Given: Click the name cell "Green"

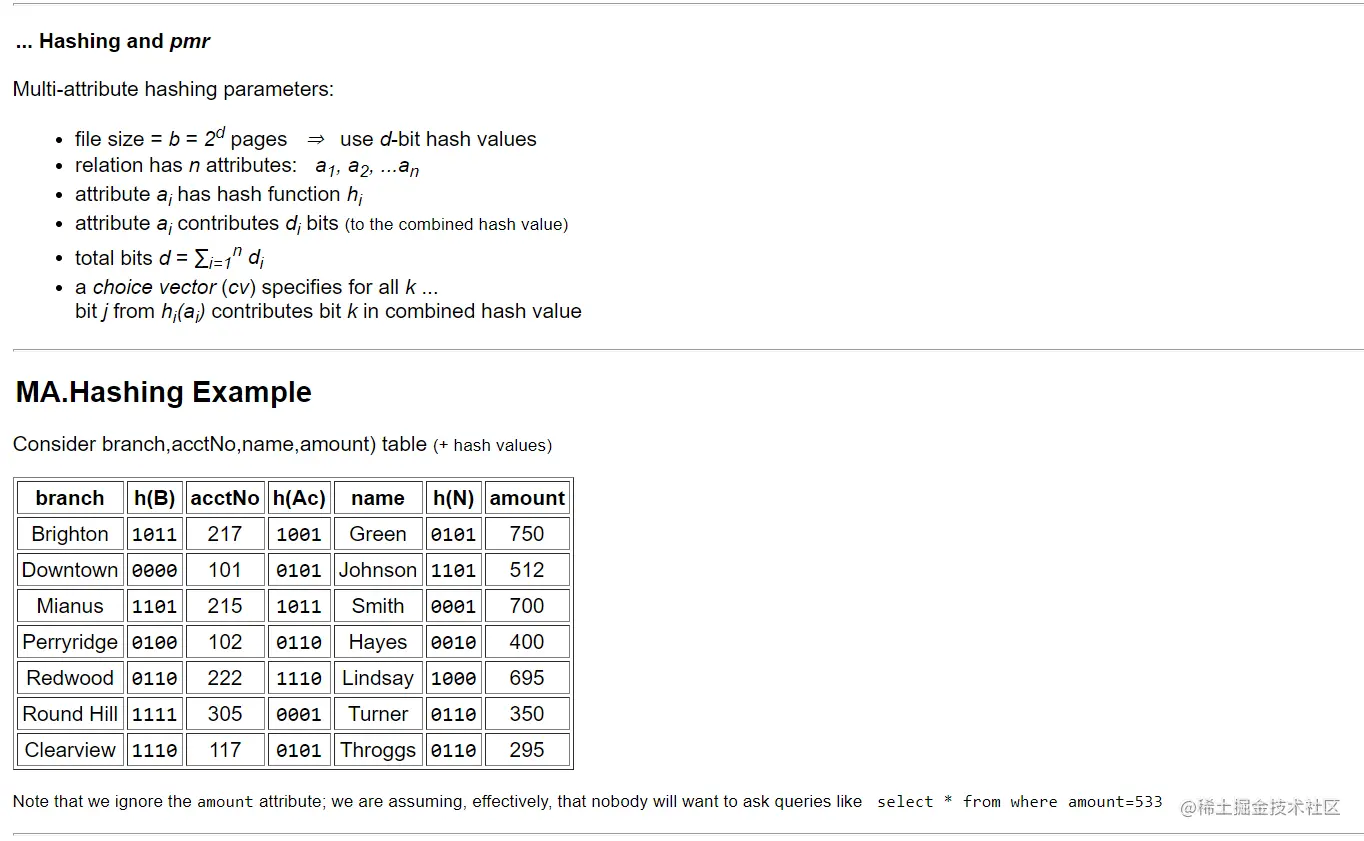Looking at the screenshot, I should [x=378, y=534].
